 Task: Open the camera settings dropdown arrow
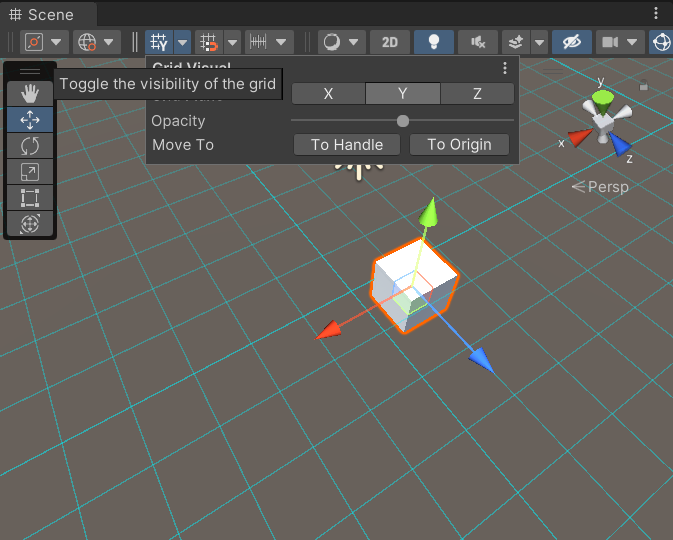click(632, 42)
